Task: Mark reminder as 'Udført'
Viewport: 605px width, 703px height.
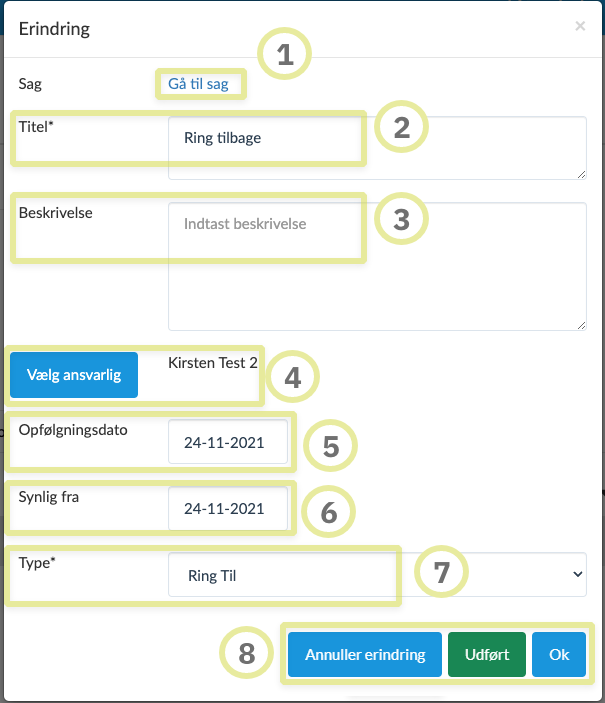Action: coord(486,655)
